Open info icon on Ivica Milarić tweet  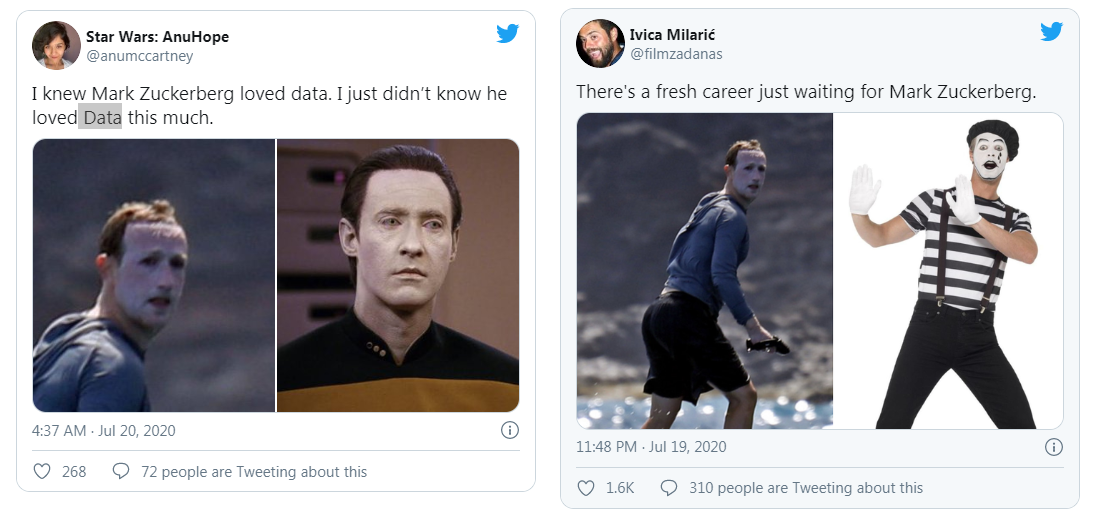(x=1053, y=447)
